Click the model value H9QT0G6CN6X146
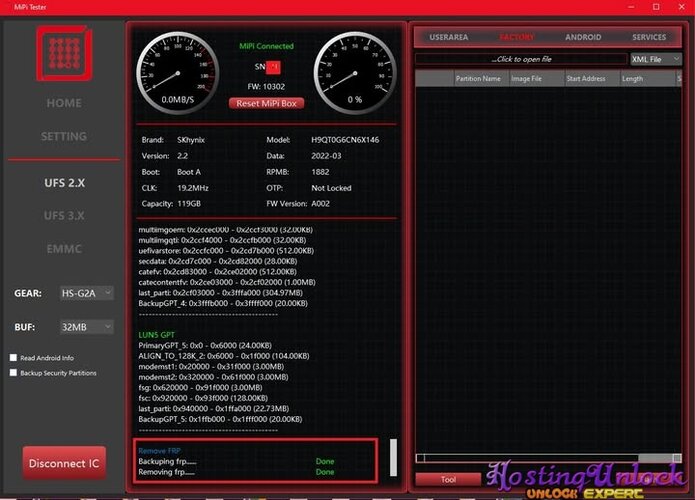Viewport: 695px width, 500px height. point(345,140)
